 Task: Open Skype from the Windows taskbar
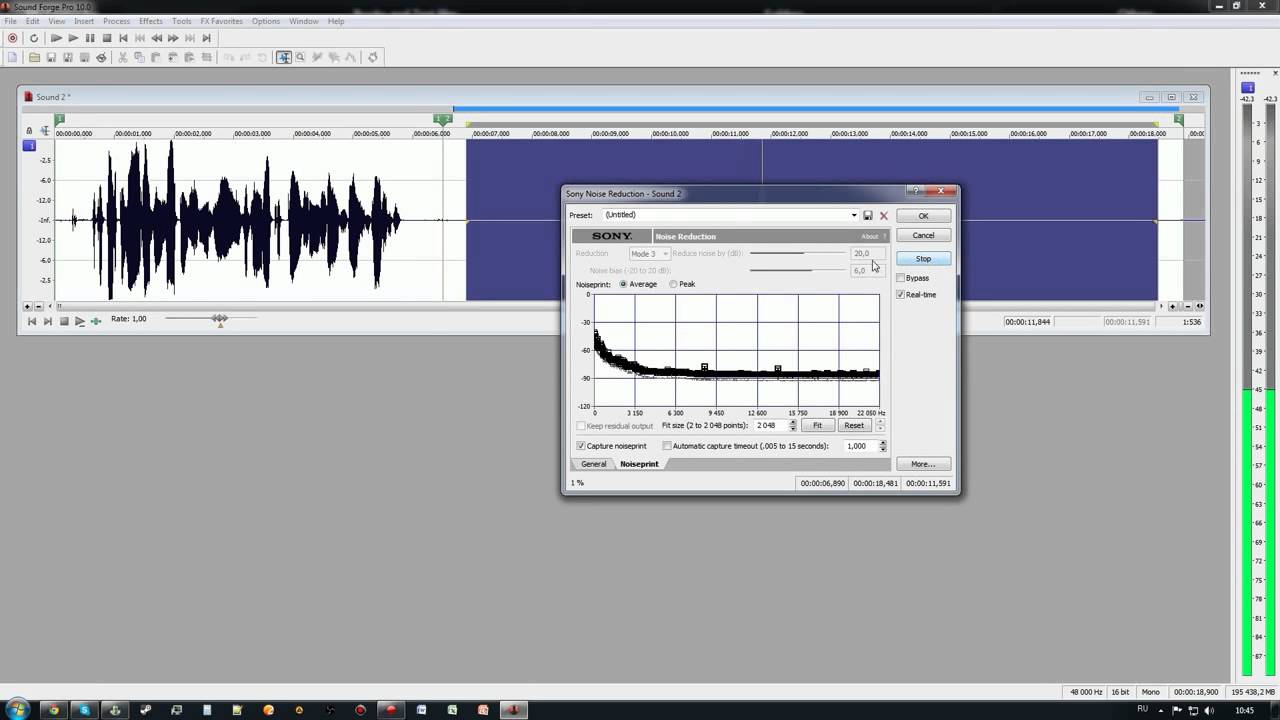[x=84, y=710]
